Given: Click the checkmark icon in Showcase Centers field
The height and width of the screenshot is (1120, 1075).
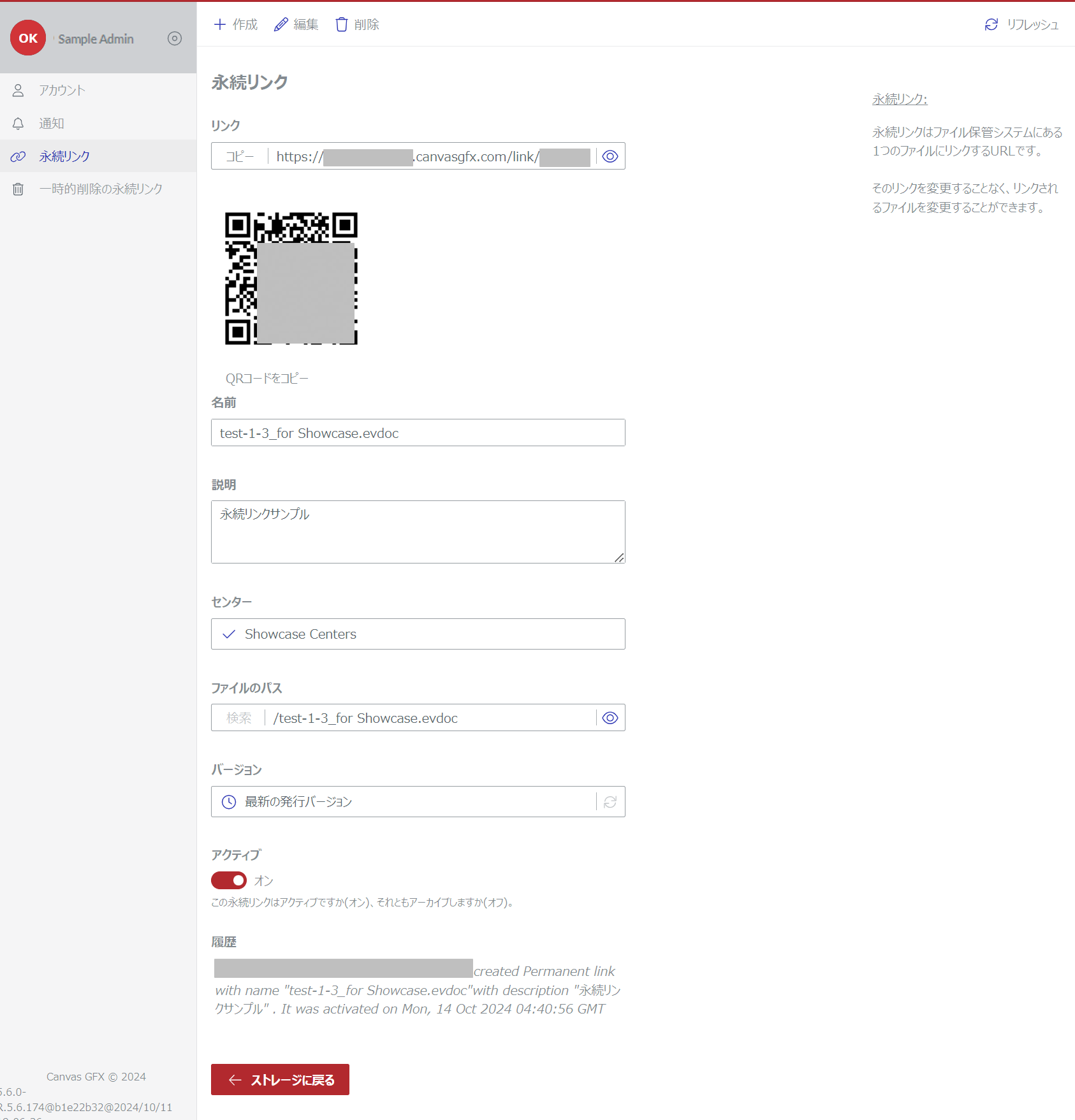Looking at the screenshot, I should tap(229, 634).
